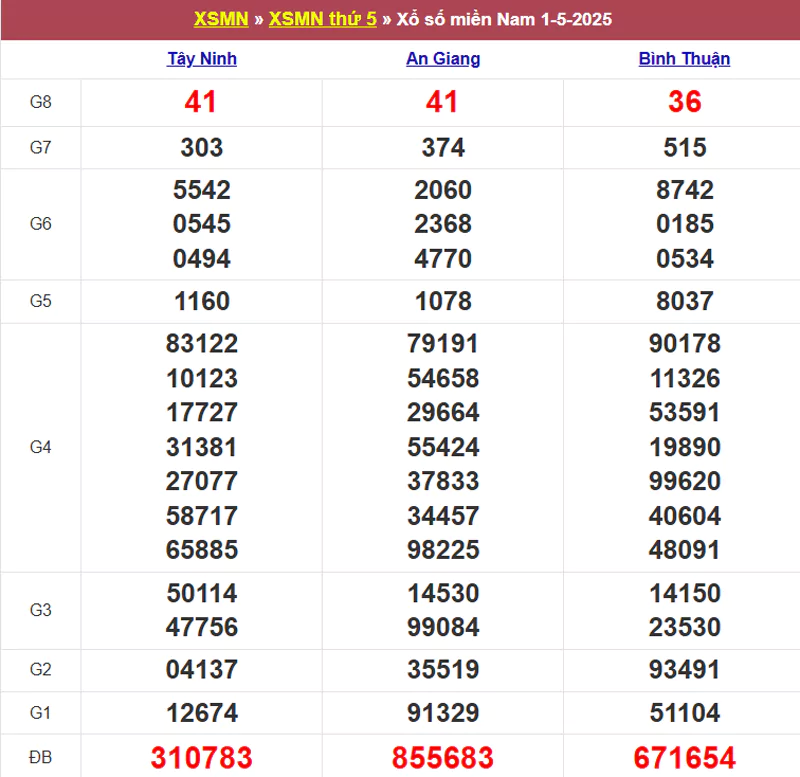800x777 pixels.
Task: Click the G2 number 04137
Action: (202, 669)
